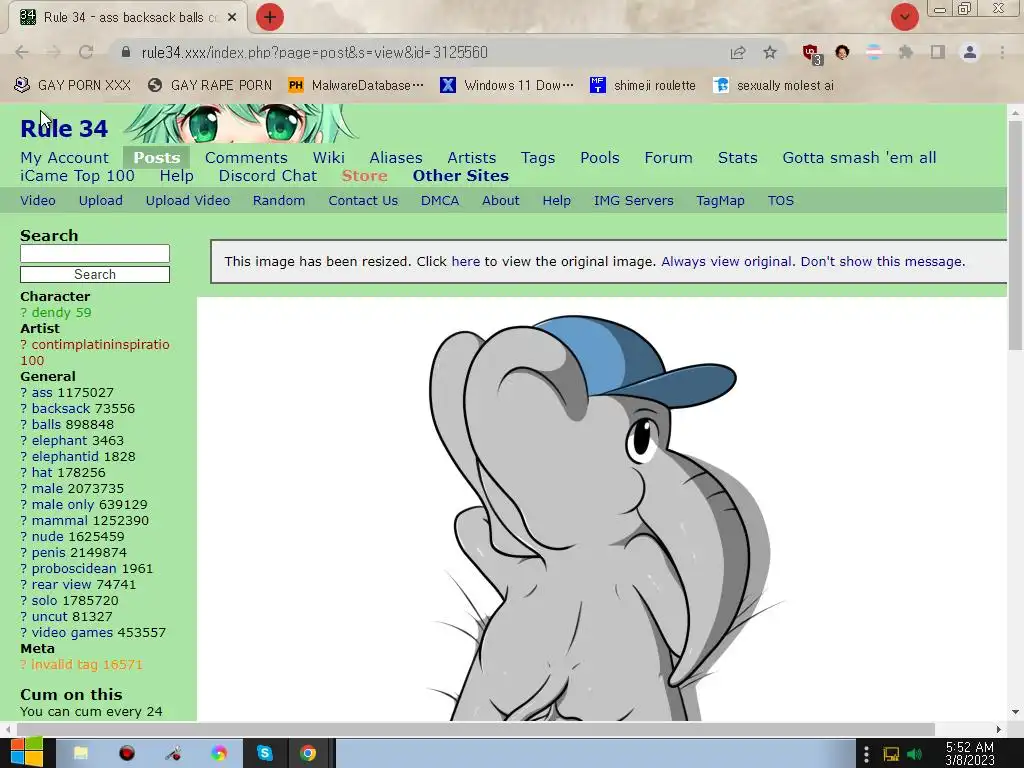Open the Pools page
Viewport: 1024px width, 768px height.
coord(600,157)
